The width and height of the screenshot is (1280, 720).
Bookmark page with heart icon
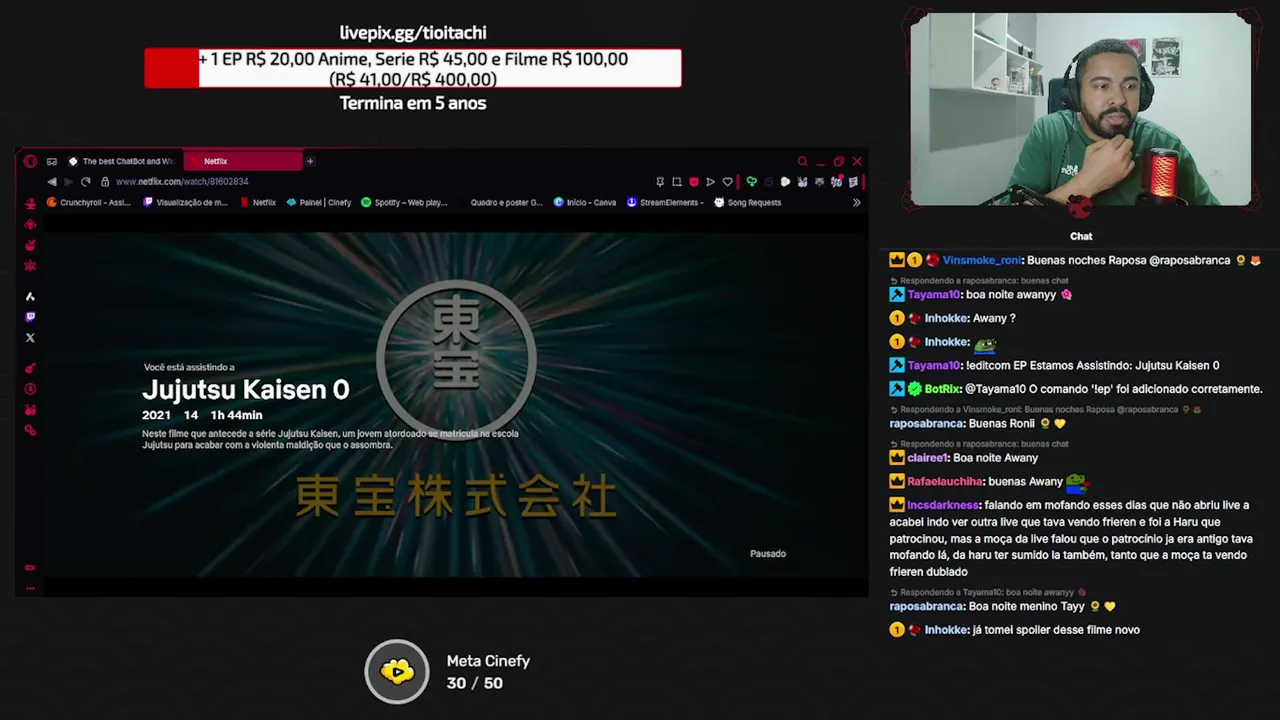727,182
